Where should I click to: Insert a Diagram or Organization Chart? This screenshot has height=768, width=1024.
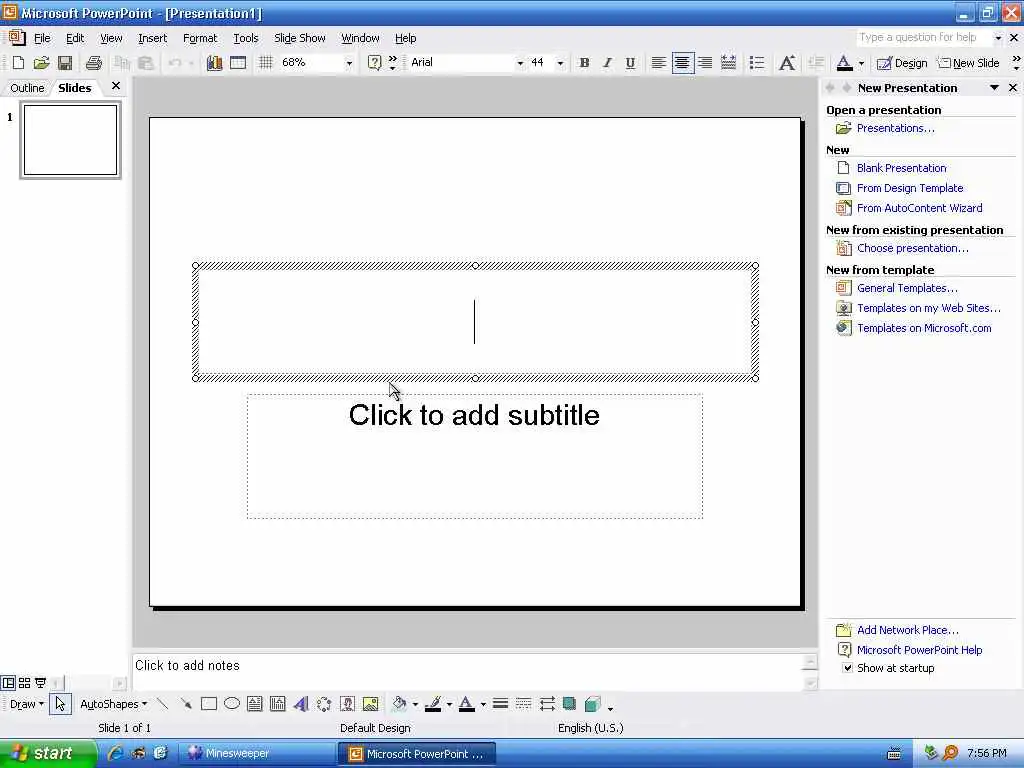coord(324,704)
